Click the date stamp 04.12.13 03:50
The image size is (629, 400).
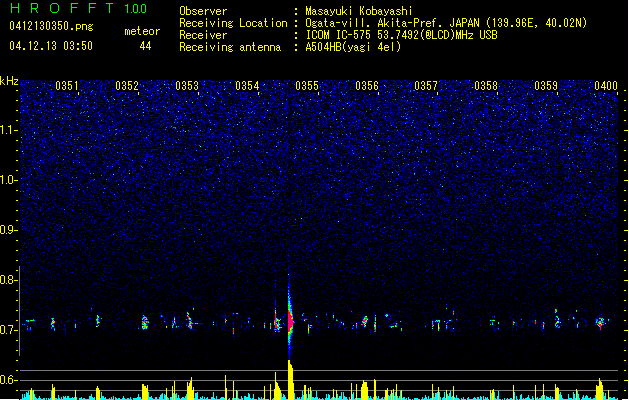click(x=51, y=45)
